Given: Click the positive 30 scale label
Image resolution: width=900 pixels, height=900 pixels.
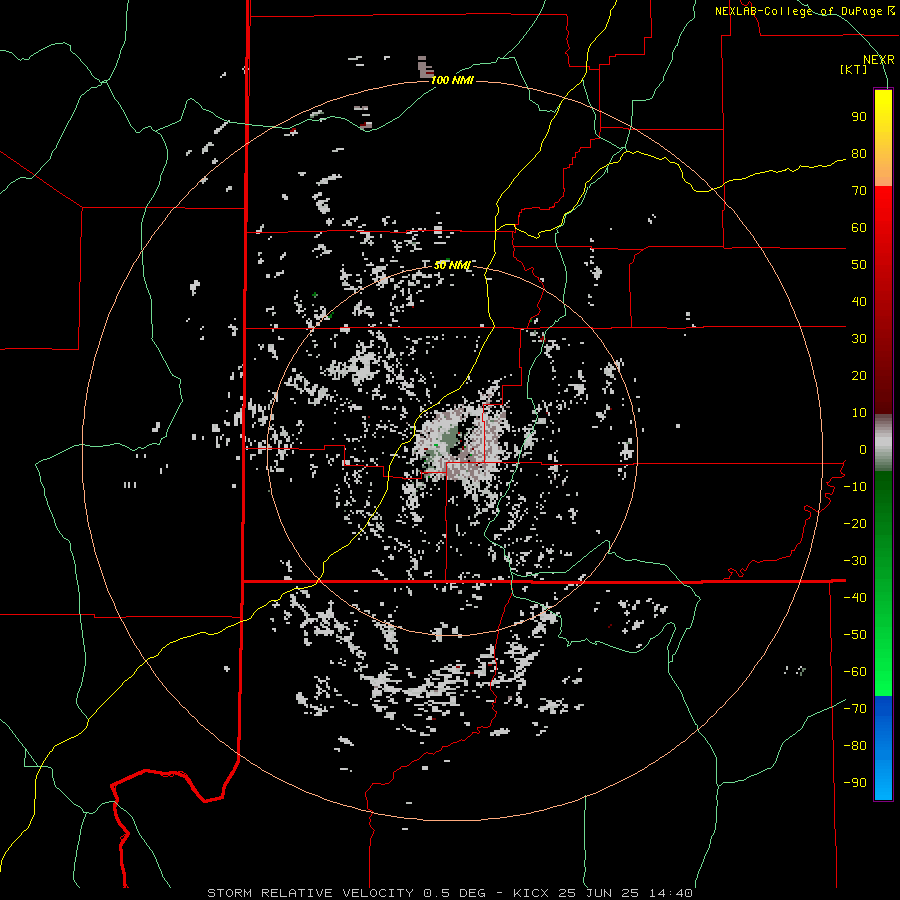Looking at the screenshot, I should (859, 339).
